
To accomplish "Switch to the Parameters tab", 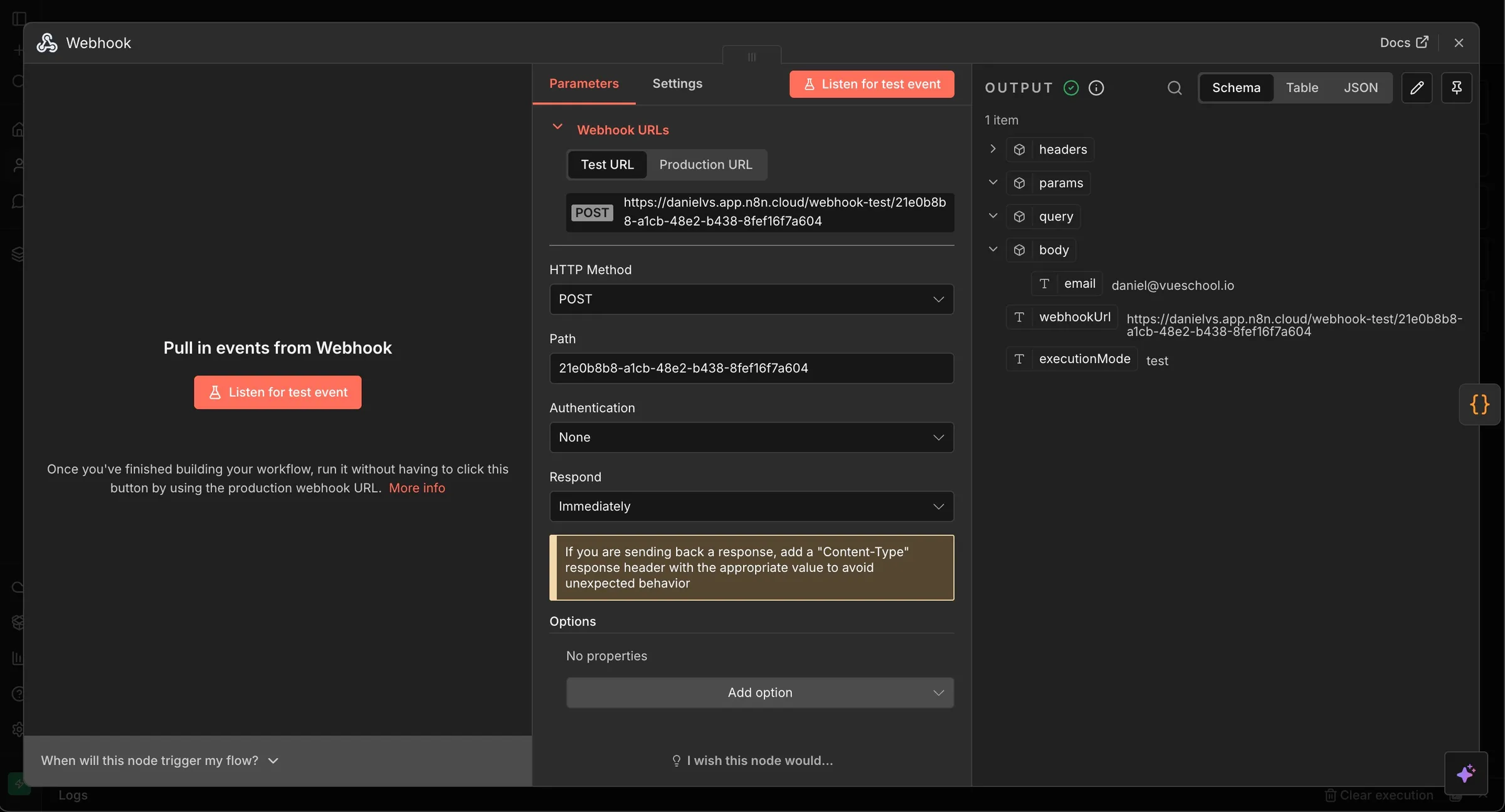I will tap(584, 83).
